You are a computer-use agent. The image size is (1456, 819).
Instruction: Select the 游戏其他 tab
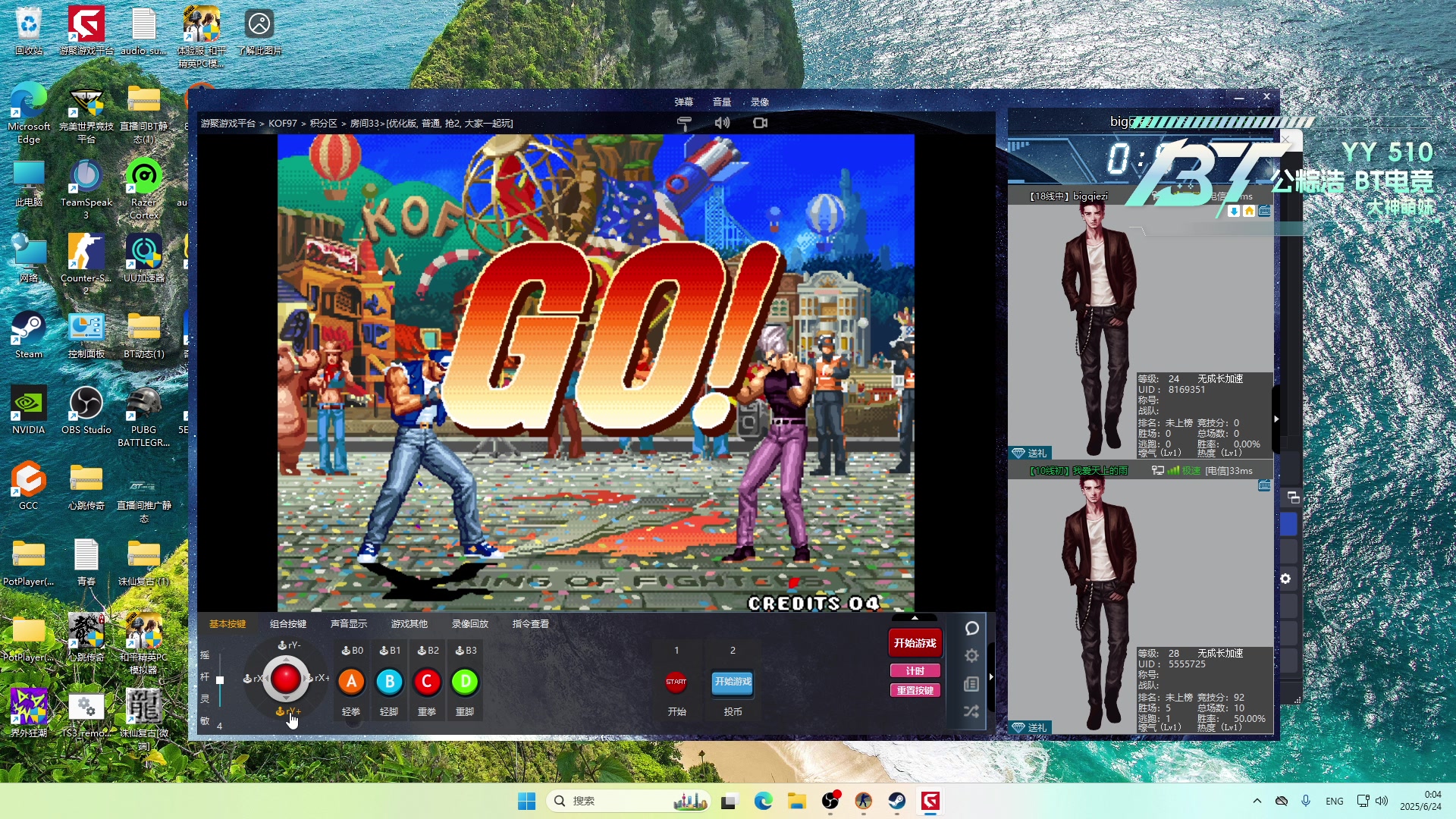click(x=409, y=624)
